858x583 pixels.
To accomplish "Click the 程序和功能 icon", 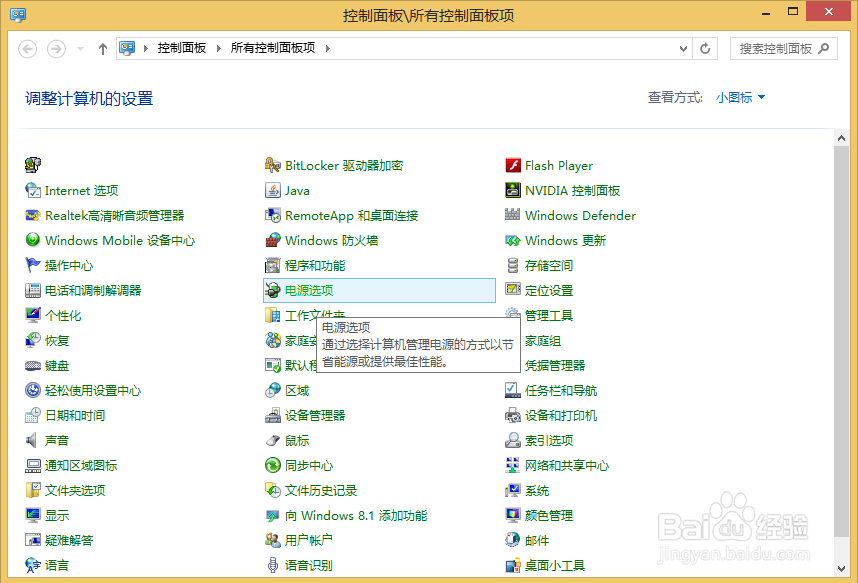I will coord(273,265).
